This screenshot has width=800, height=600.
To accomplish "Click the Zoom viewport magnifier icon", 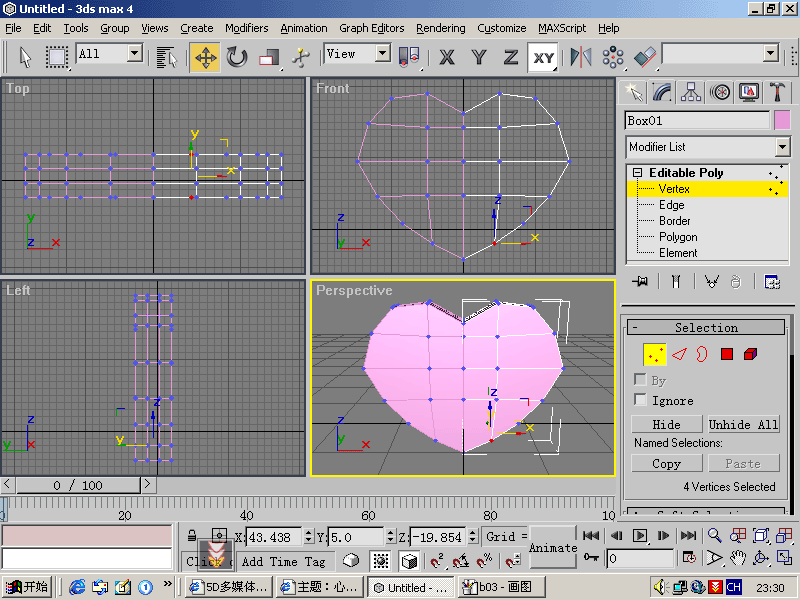I will 715,535.
